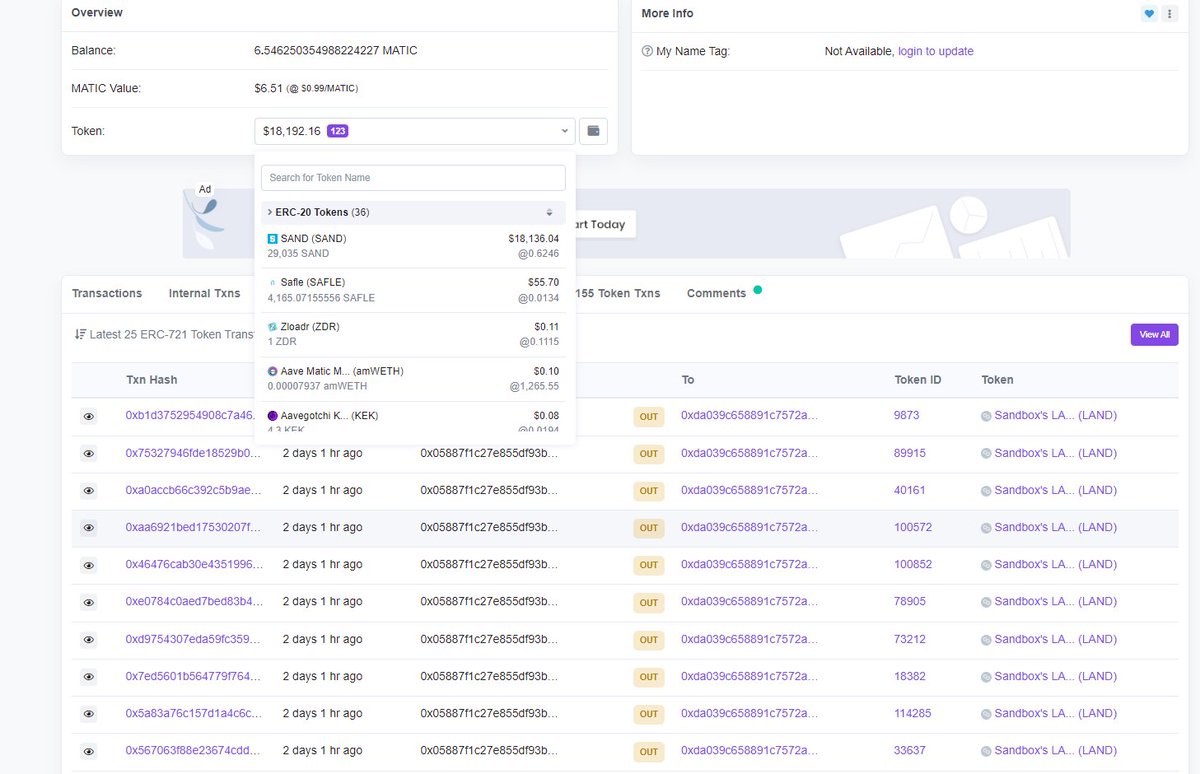
Task: Toggle eye preview for txn 0xe0784c0aed7bed83b4
Action: (x=89, y=602)
